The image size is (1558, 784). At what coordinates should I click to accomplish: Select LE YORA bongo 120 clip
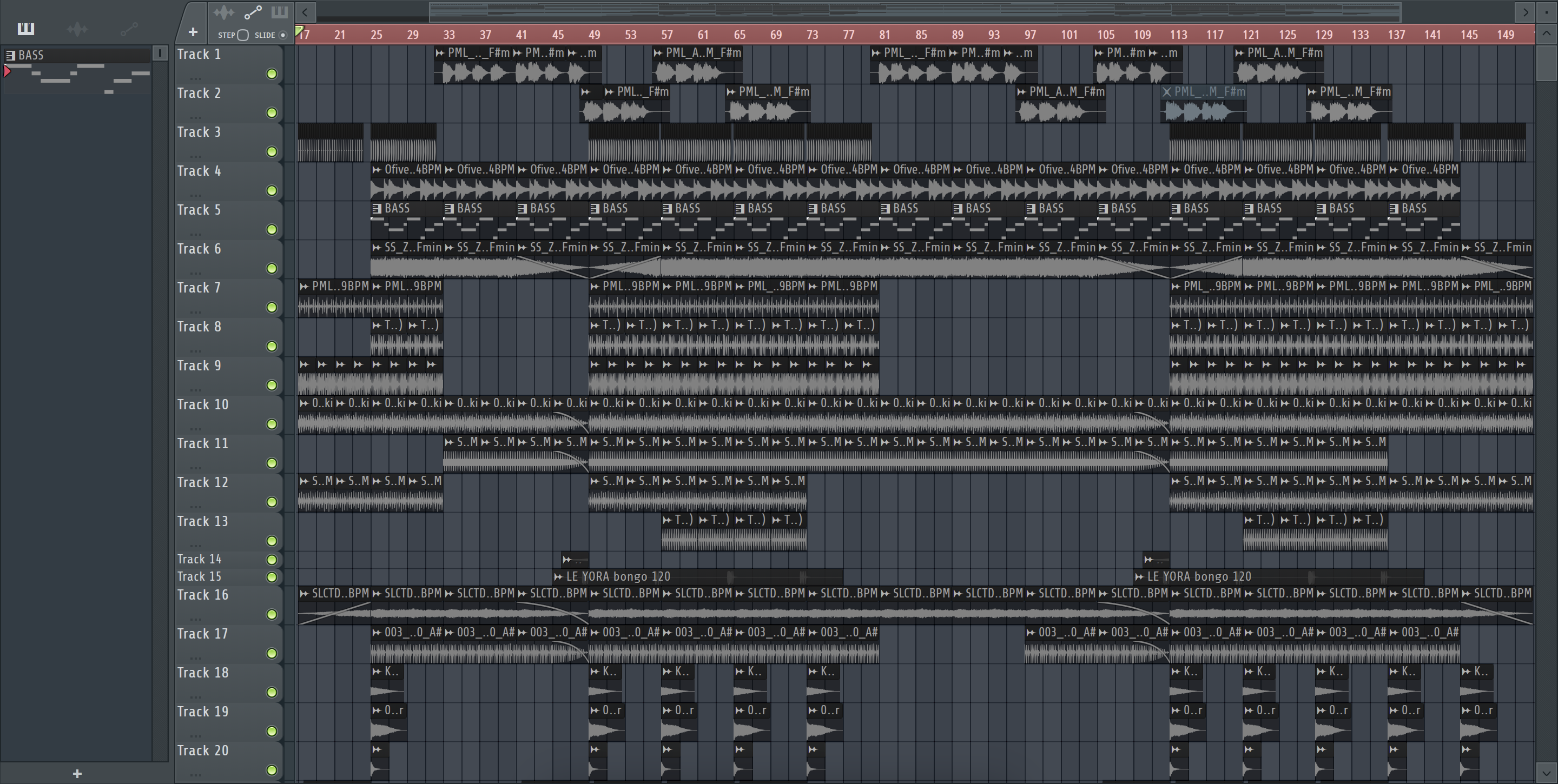pyautogui.click(x=617, y=577)
